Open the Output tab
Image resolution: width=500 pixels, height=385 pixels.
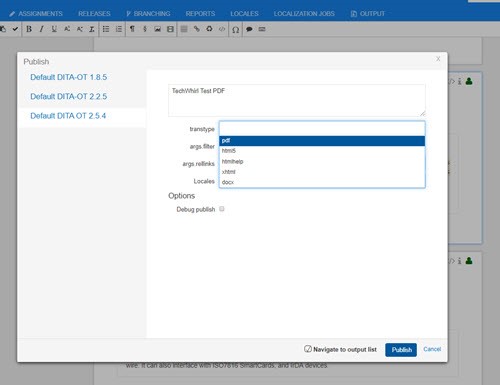tap(368, 14)
